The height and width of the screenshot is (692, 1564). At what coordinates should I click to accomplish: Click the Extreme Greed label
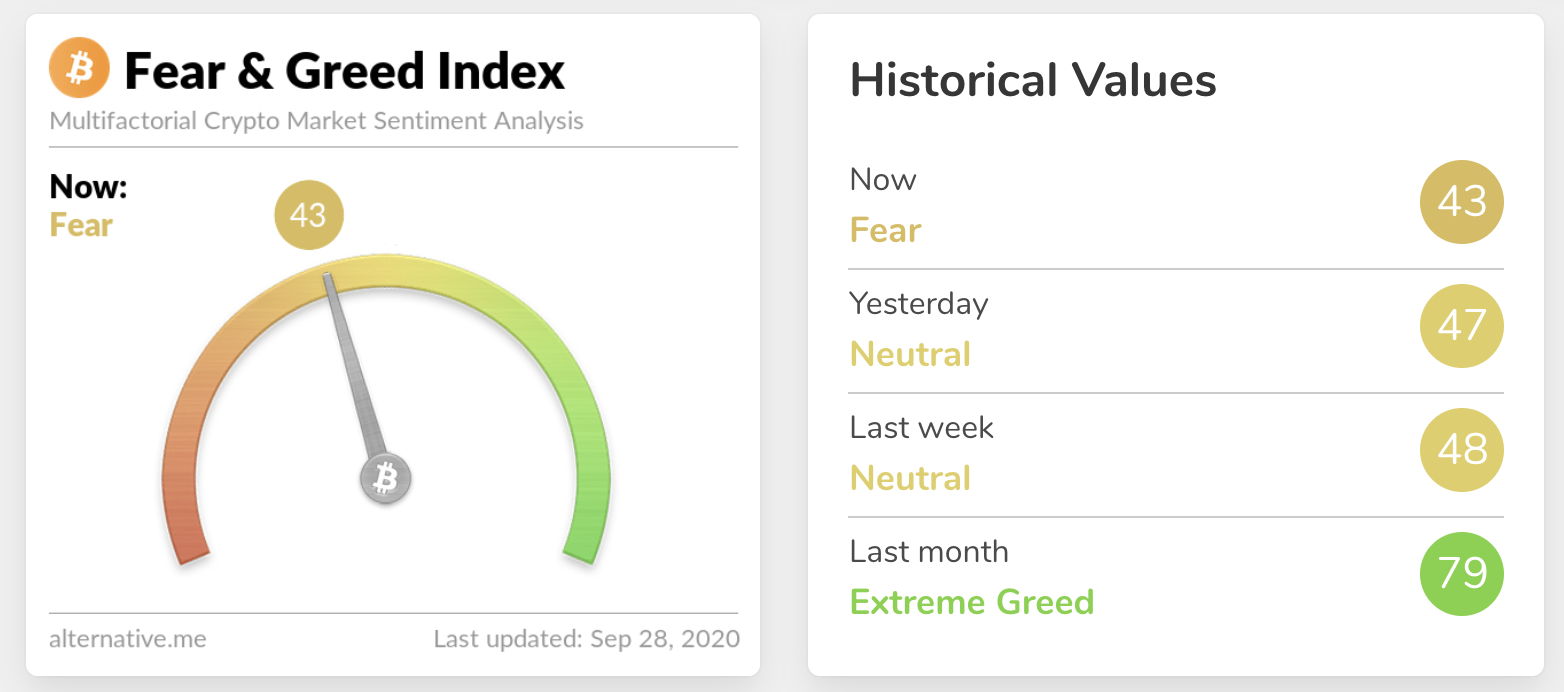(972, 602)
